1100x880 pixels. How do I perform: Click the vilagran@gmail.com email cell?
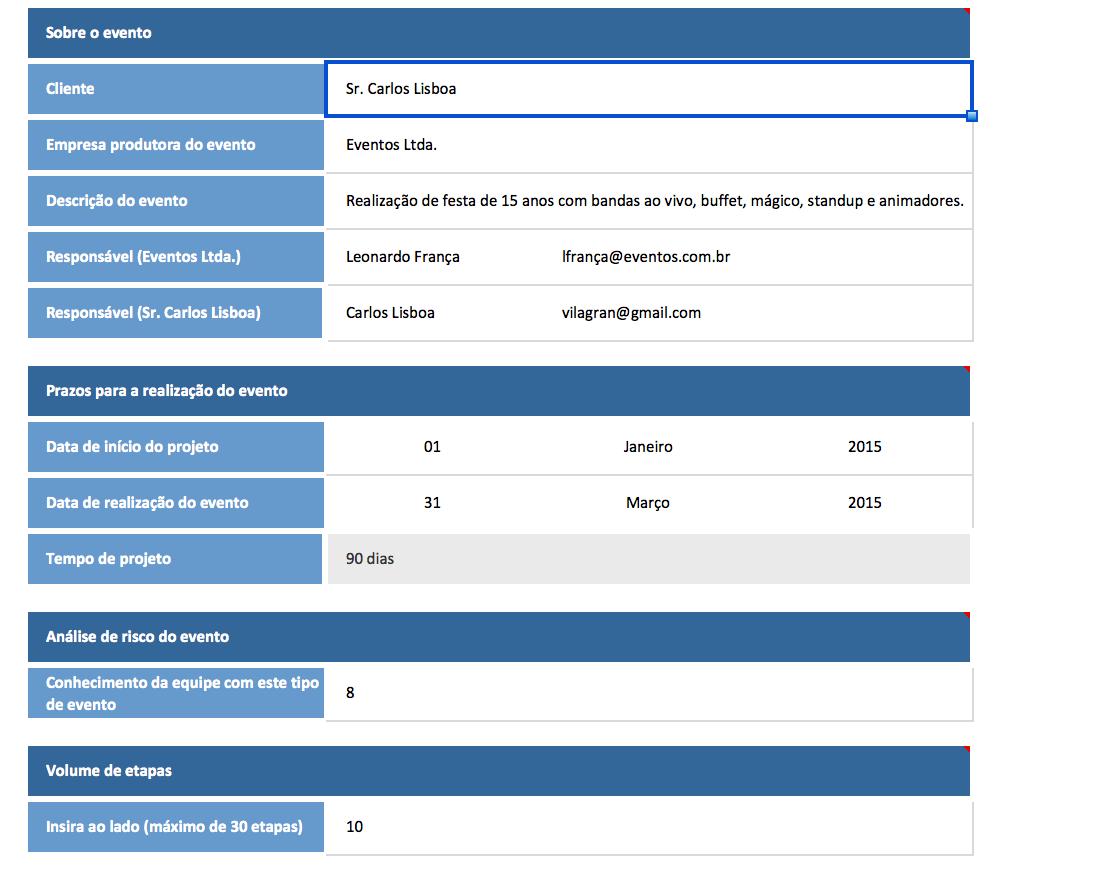click(x=631, y=313)
